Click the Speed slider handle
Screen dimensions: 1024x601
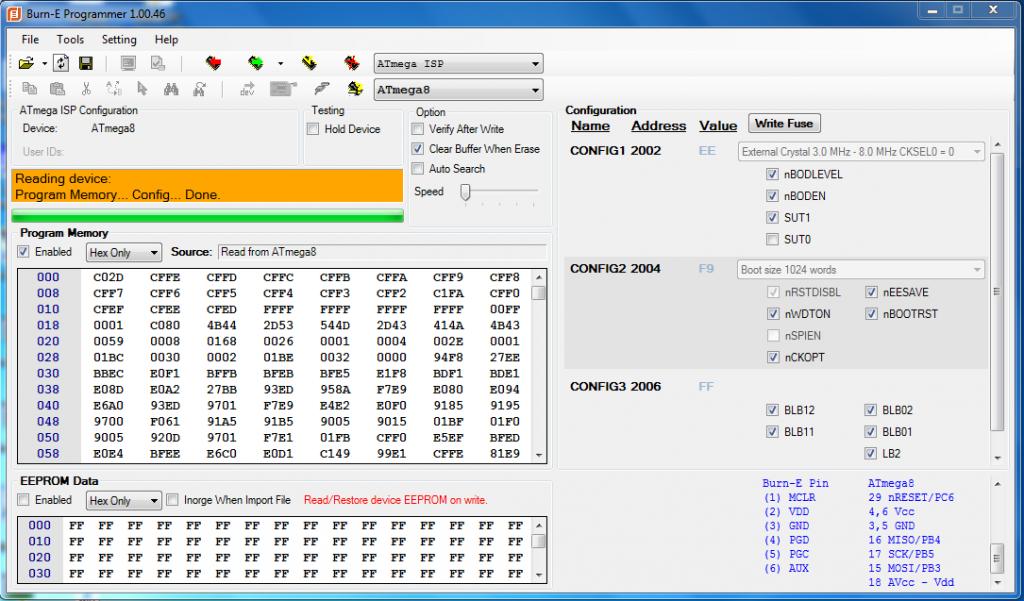point(465,192)
